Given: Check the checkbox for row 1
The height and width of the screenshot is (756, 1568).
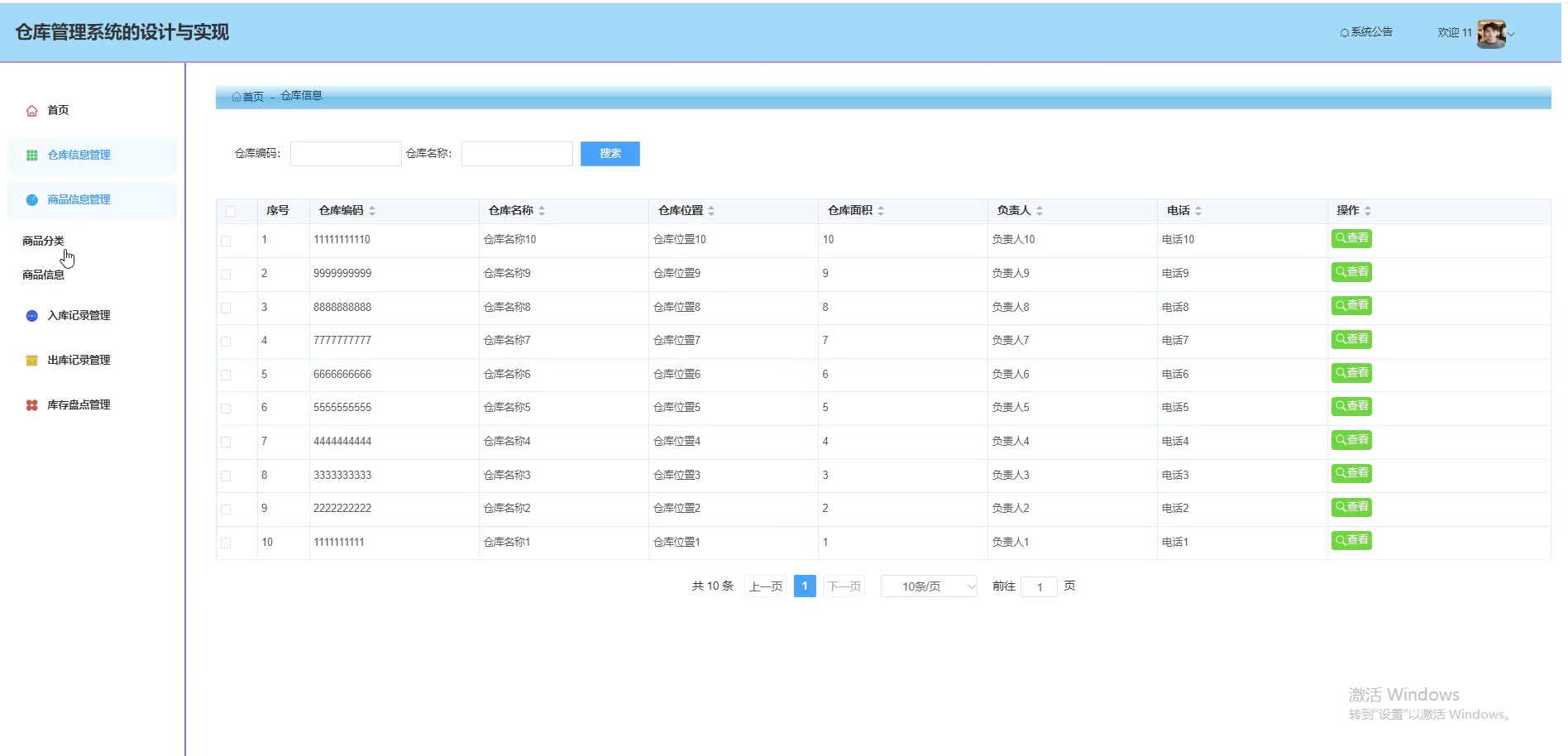Looking at the screenshot, I should click(226, 241).
